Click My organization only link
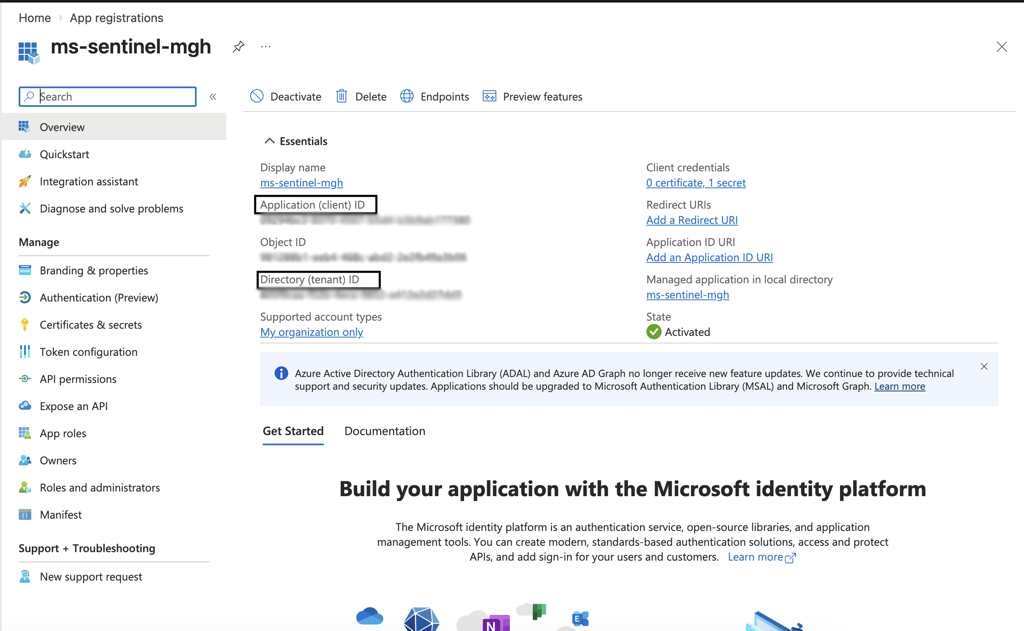 pyautogui.click(x=312, y=332)
